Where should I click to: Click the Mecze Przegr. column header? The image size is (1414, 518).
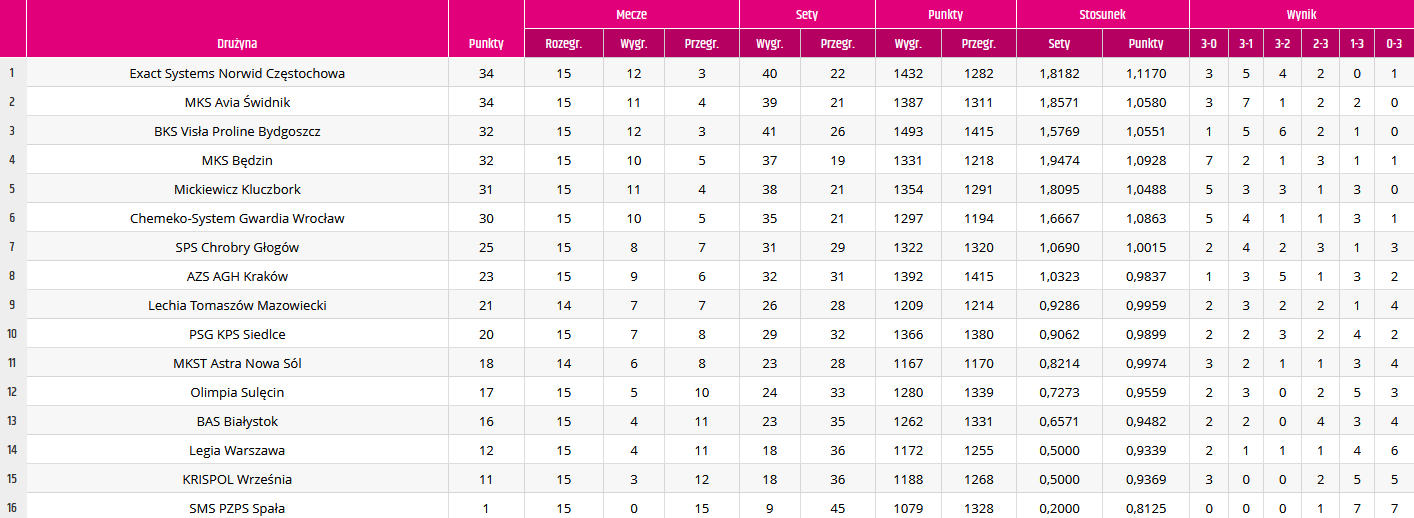[x=701, y=44]
